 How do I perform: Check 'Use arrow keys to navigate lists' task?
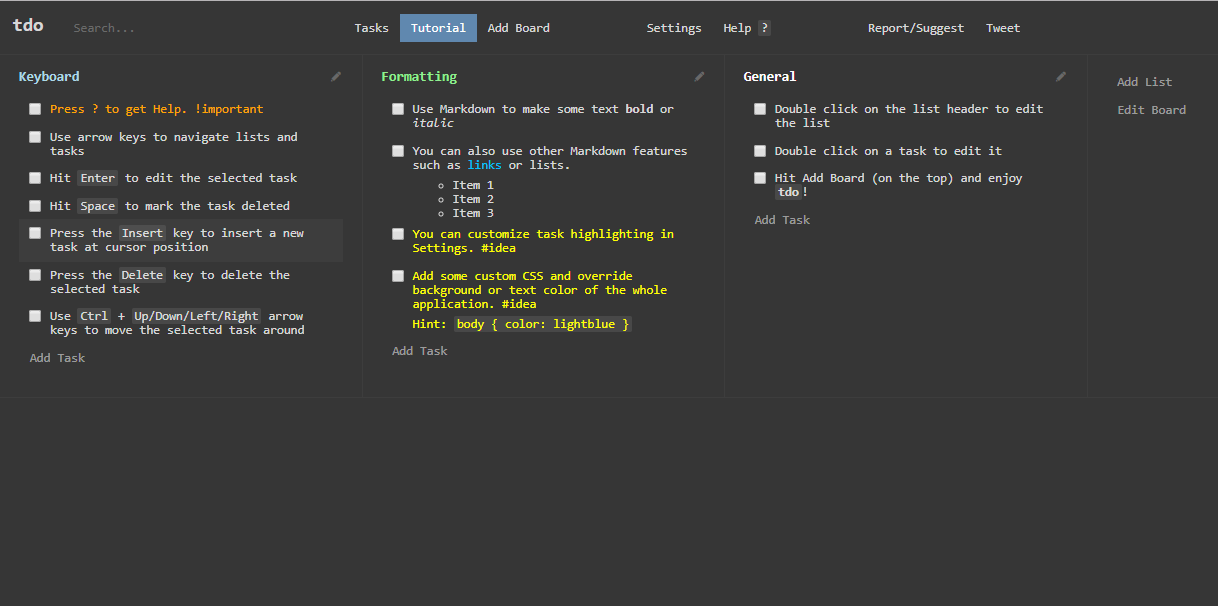pos(35,137)
